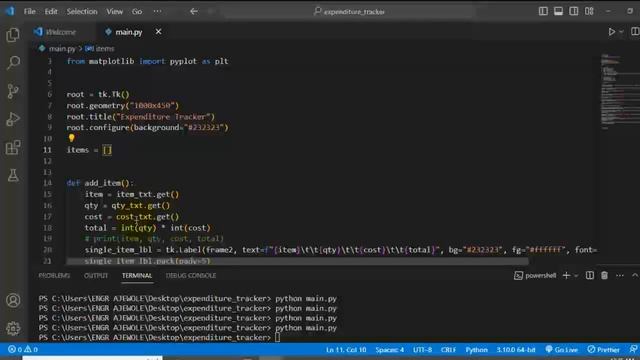Go back with the navigation arrow
This screenshot has width=640, height=360.
click(194, 11)
